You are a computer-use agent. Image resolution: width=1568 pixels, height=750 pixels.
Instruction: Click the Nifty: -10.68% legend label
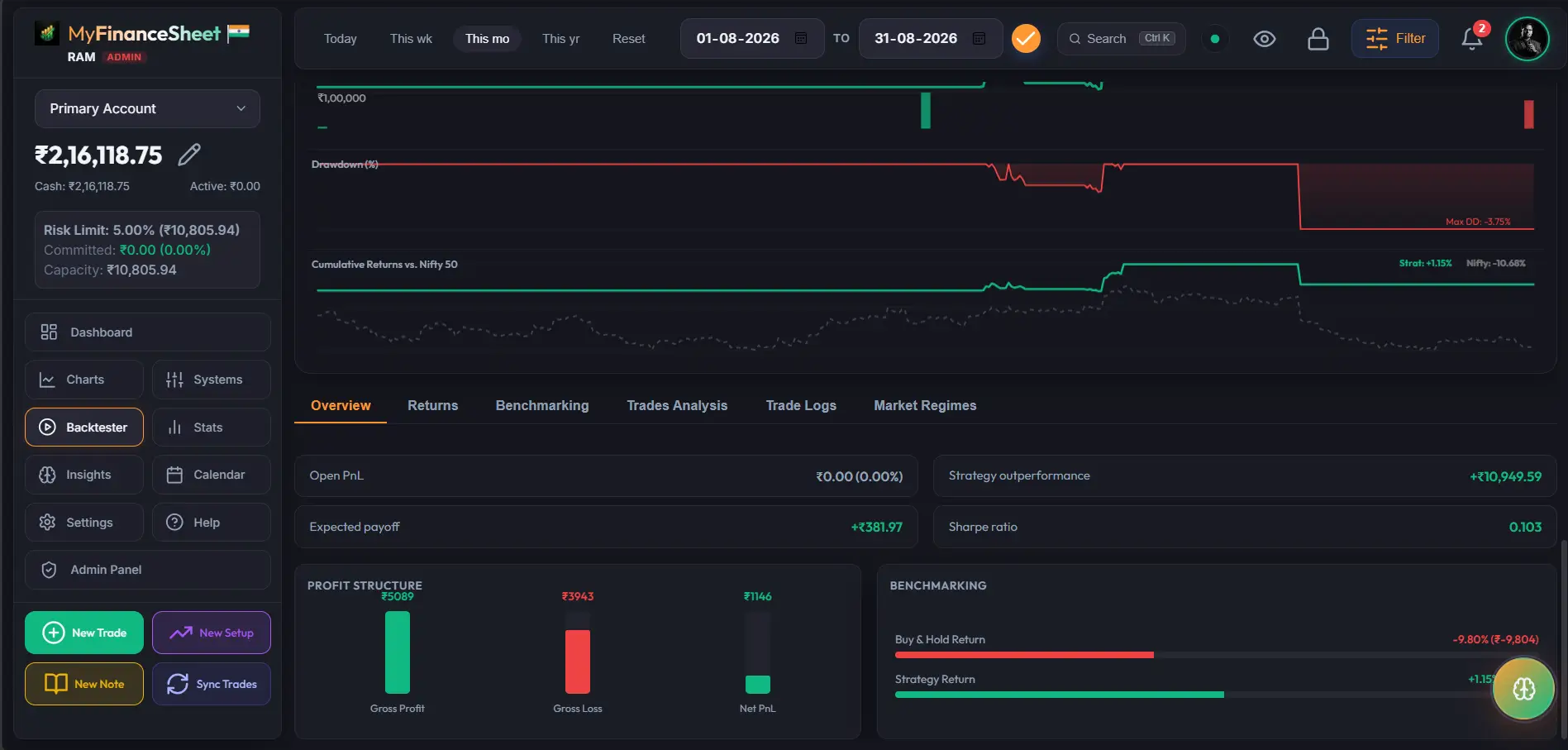1496,263
